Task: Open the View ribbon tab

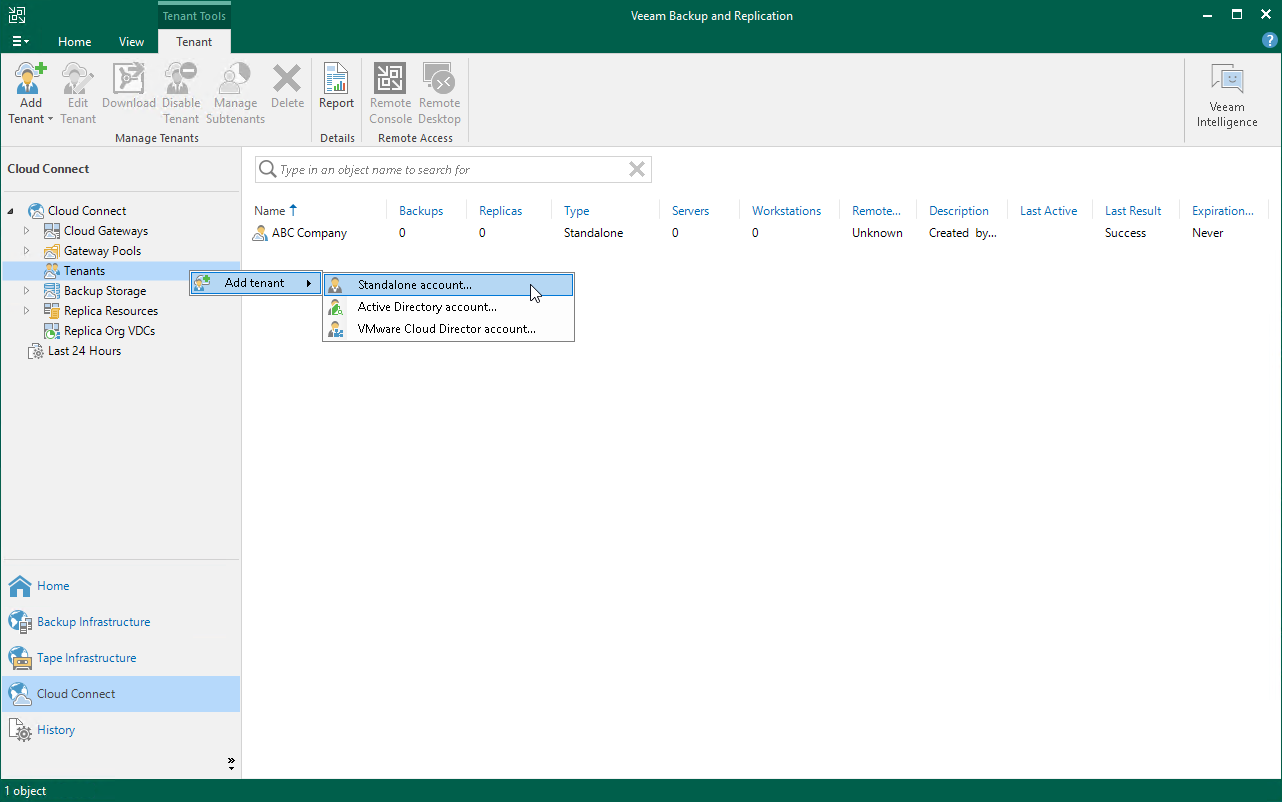Action: tap(131, 41)
